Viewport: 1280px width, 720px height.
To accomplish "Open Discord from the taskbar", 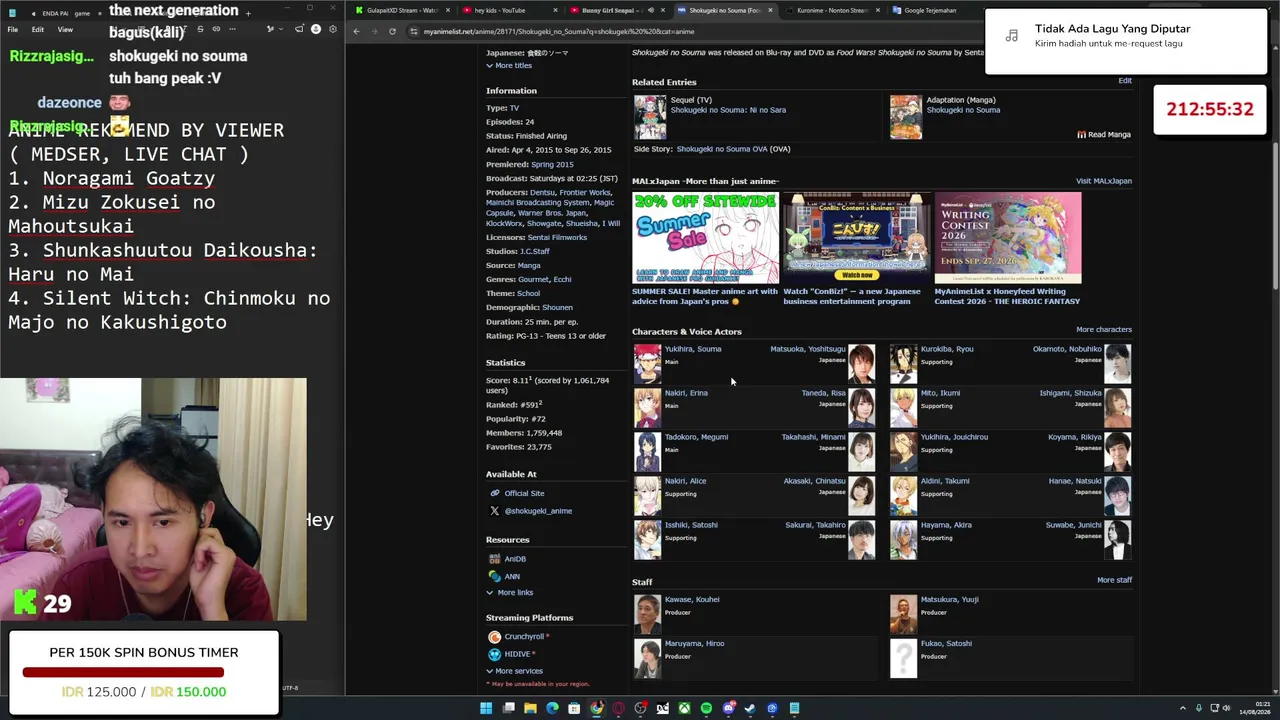I will (728, 708).
